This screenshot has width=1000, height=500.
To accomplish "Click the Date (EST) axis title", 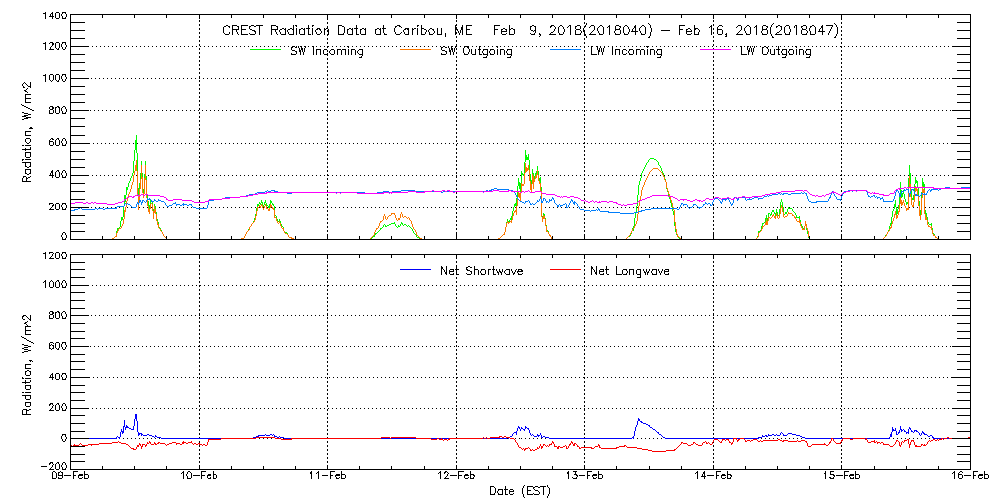I will pyautogui.click(x=521, y=491).
